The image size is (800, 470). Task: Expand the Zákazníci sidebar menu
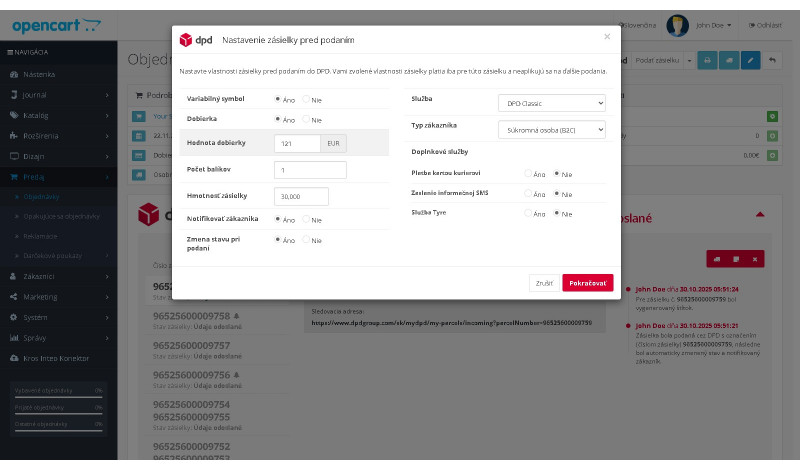click(x=59, y=276)
